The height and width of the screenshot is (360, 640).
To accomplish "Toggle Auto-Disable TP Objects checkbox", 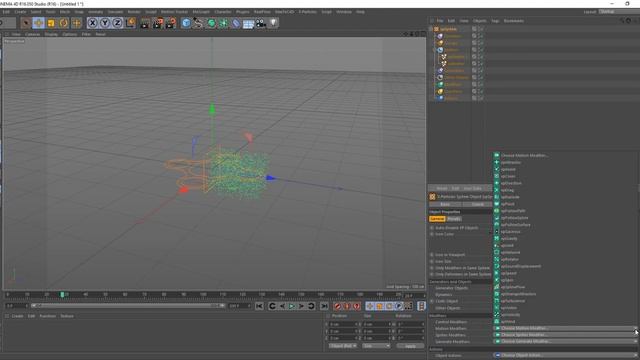I will 432,228.
